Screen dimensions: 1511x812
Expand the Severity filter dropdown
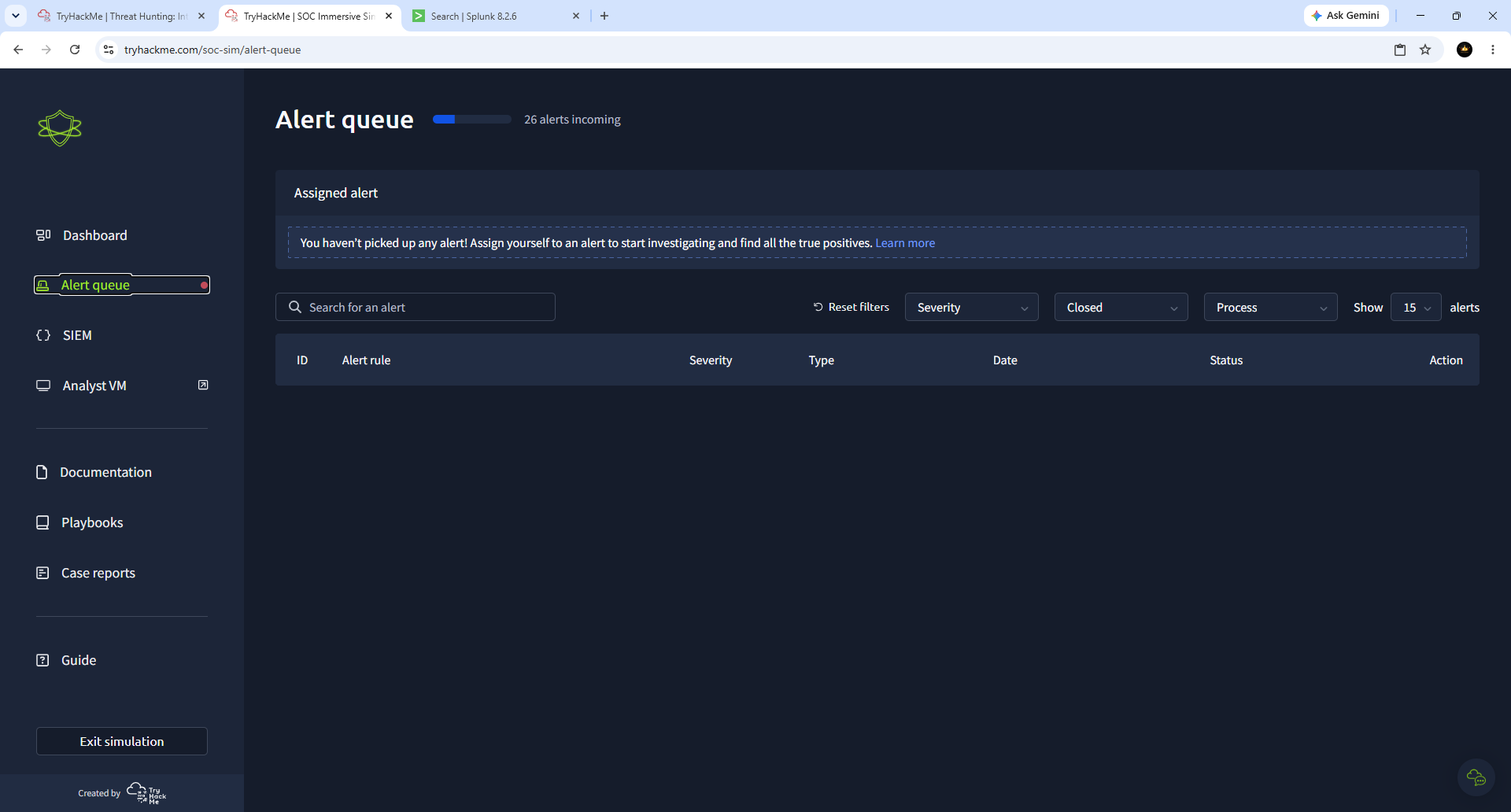pos(972,307)
